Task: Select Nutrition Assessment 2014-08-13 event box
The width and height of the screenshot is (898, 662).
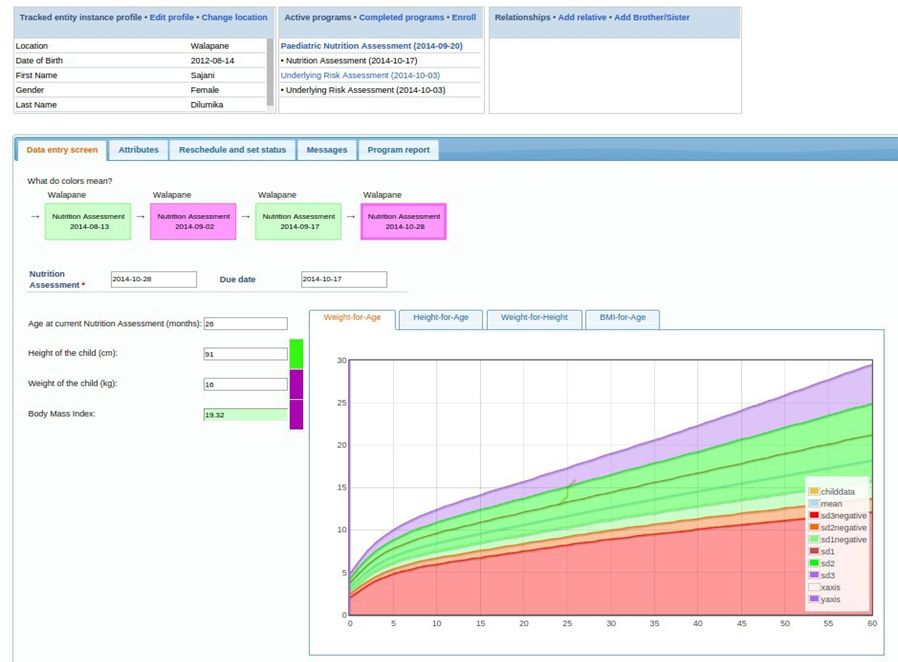Action: [x=87, y=221]
